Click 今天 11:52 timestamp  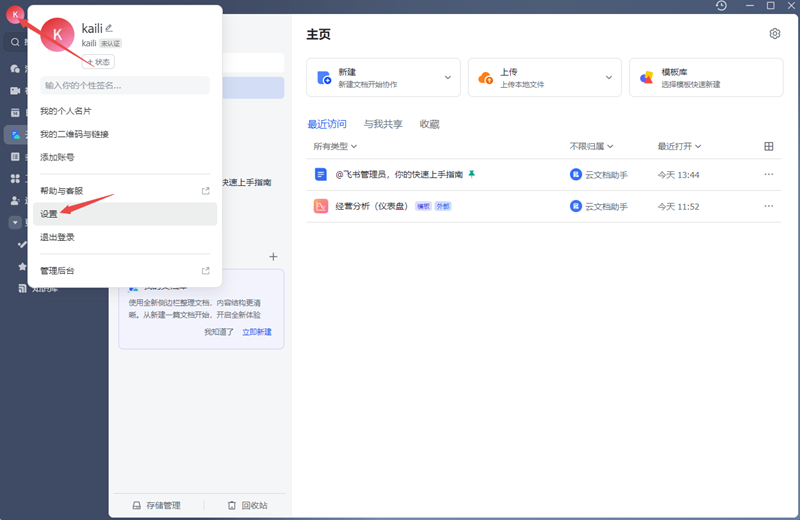(678, 207)
